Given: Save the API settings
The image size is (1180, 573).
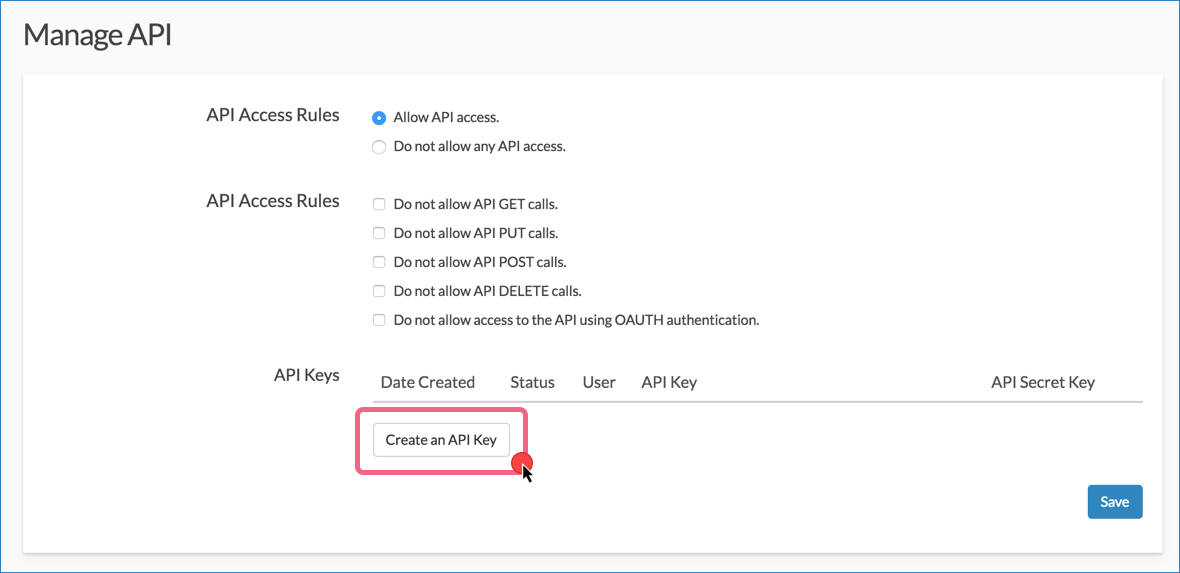Looking at the screenshot, I should (x=1115, y=501).
